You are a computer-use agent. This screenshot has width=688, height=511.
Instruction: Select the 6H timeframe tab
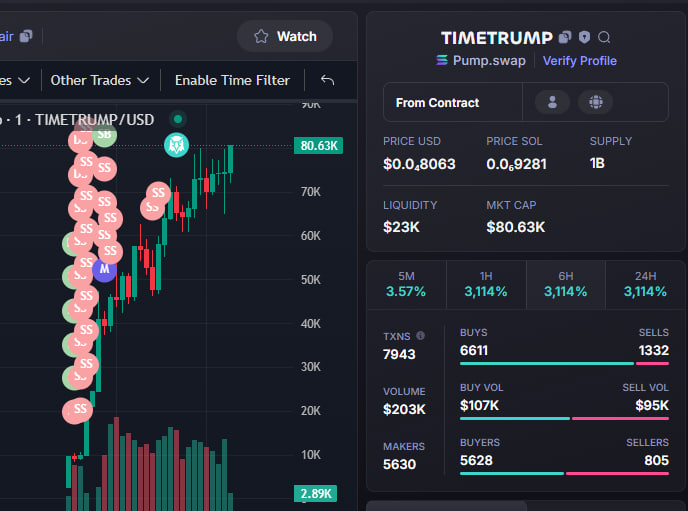tap(566, 284)
